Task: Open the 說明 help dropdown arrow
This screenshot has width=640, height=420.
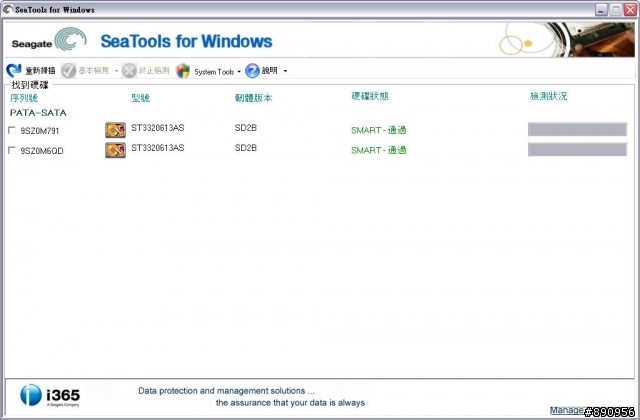Action: [x=285, y=71]
